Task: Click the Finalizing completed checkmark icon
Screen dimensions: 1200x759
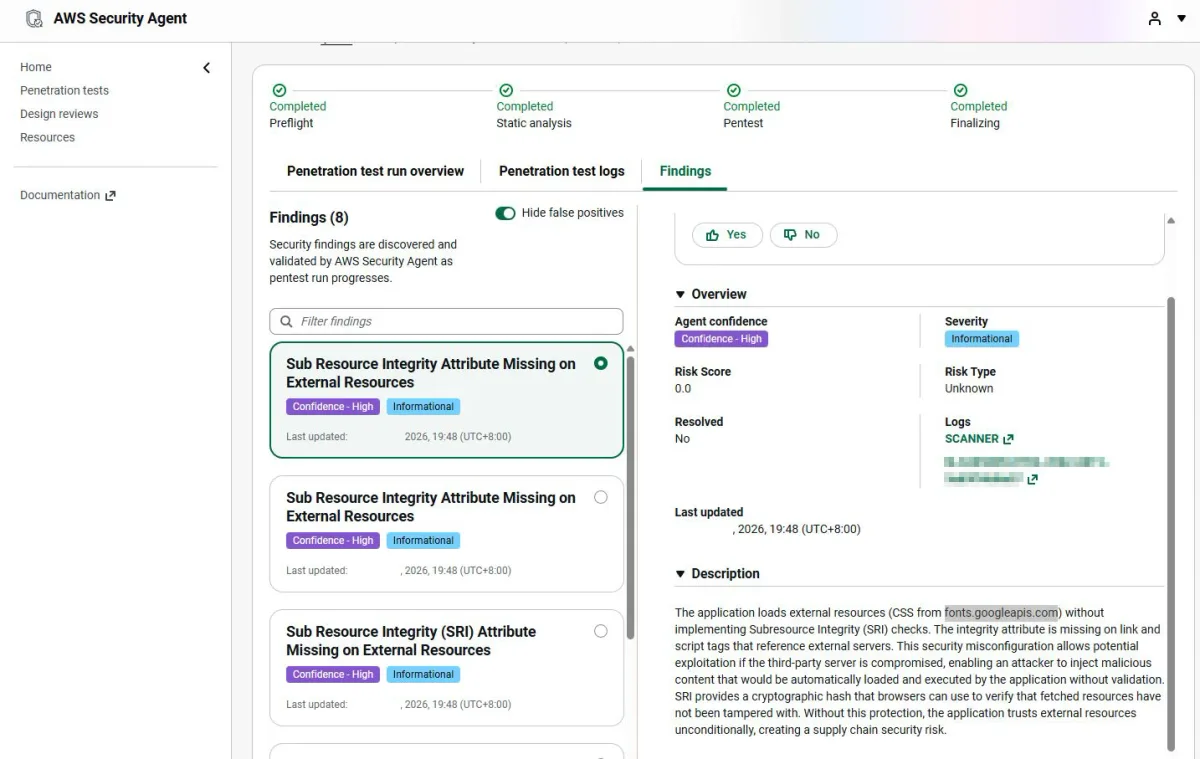Action: tap(960, 90)
